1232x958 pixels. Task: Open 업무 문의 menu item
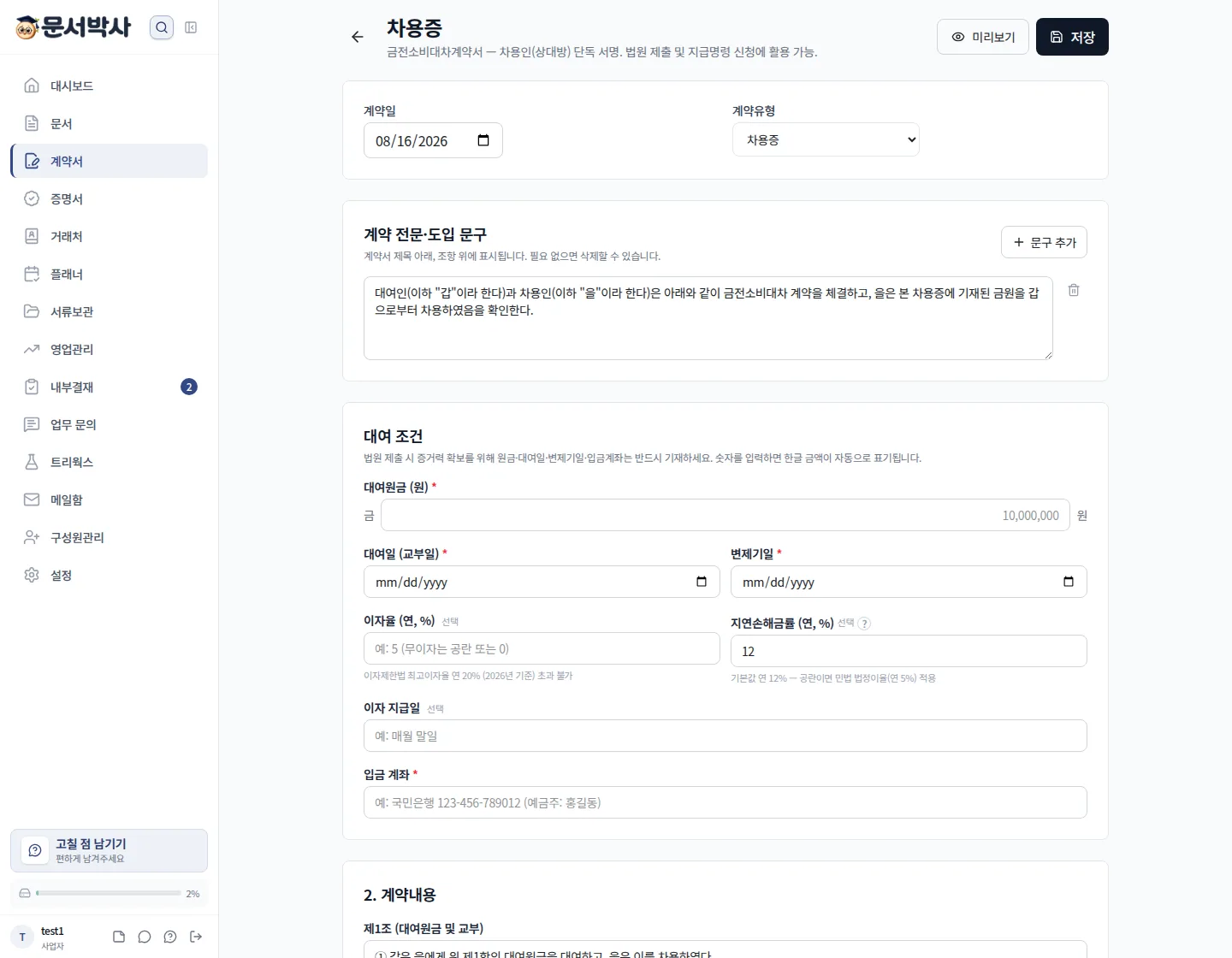coord(110,424)
